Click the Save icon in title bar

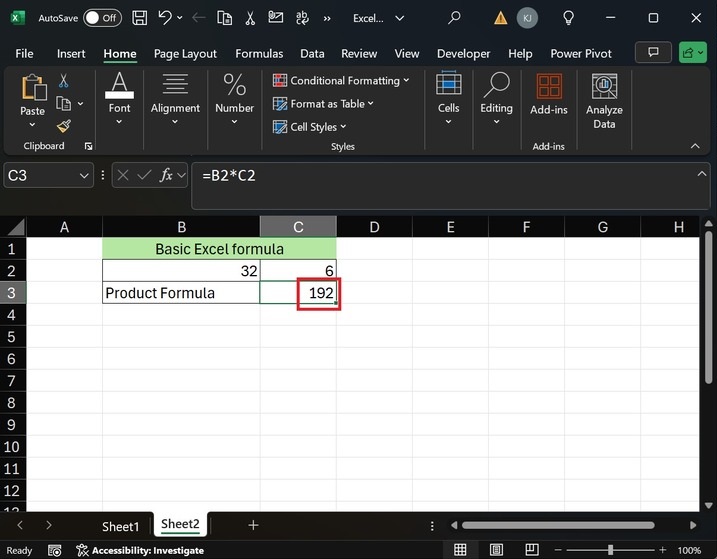point(139,18)
